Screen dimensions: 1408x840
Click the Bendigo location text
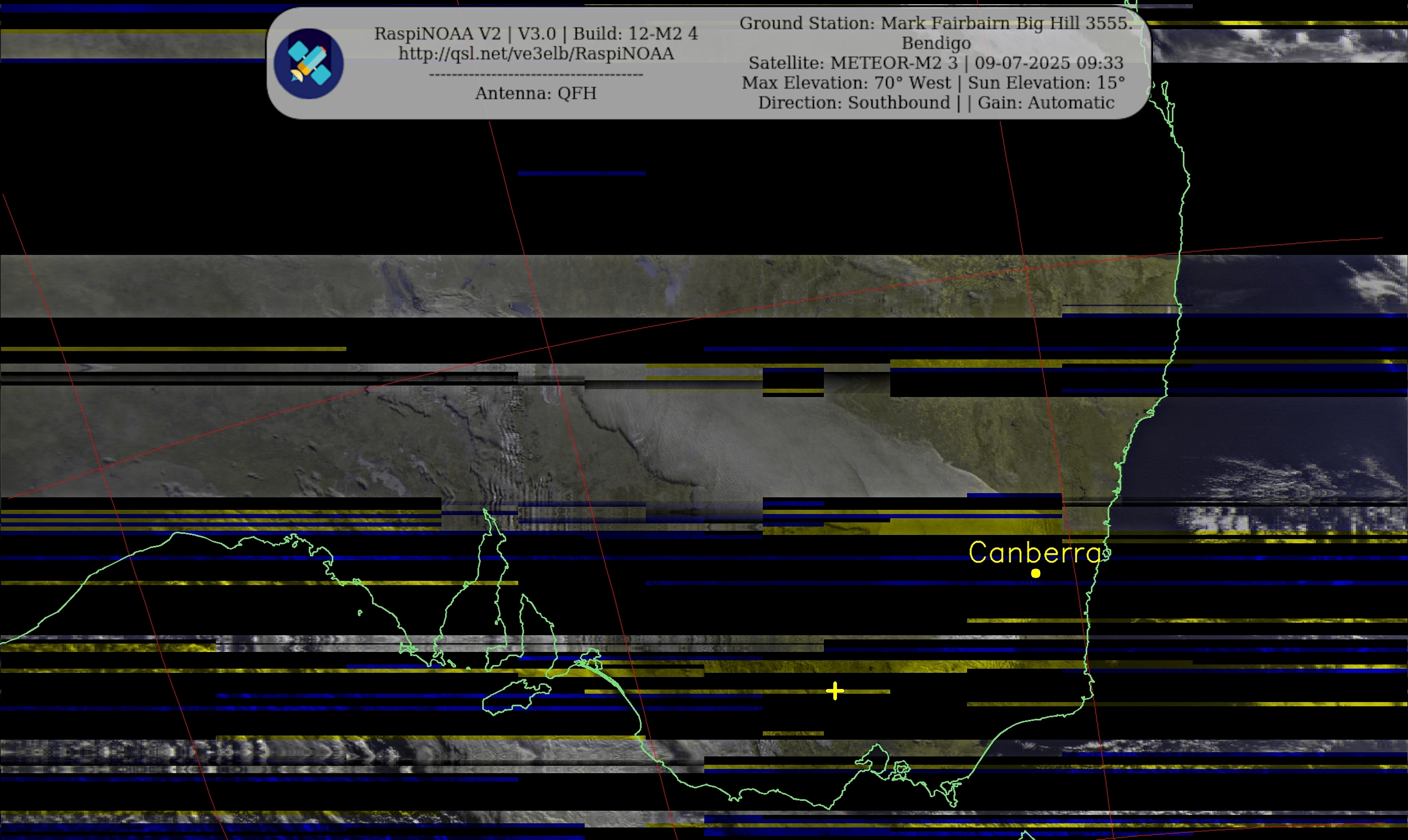click(x=936, y=43)
